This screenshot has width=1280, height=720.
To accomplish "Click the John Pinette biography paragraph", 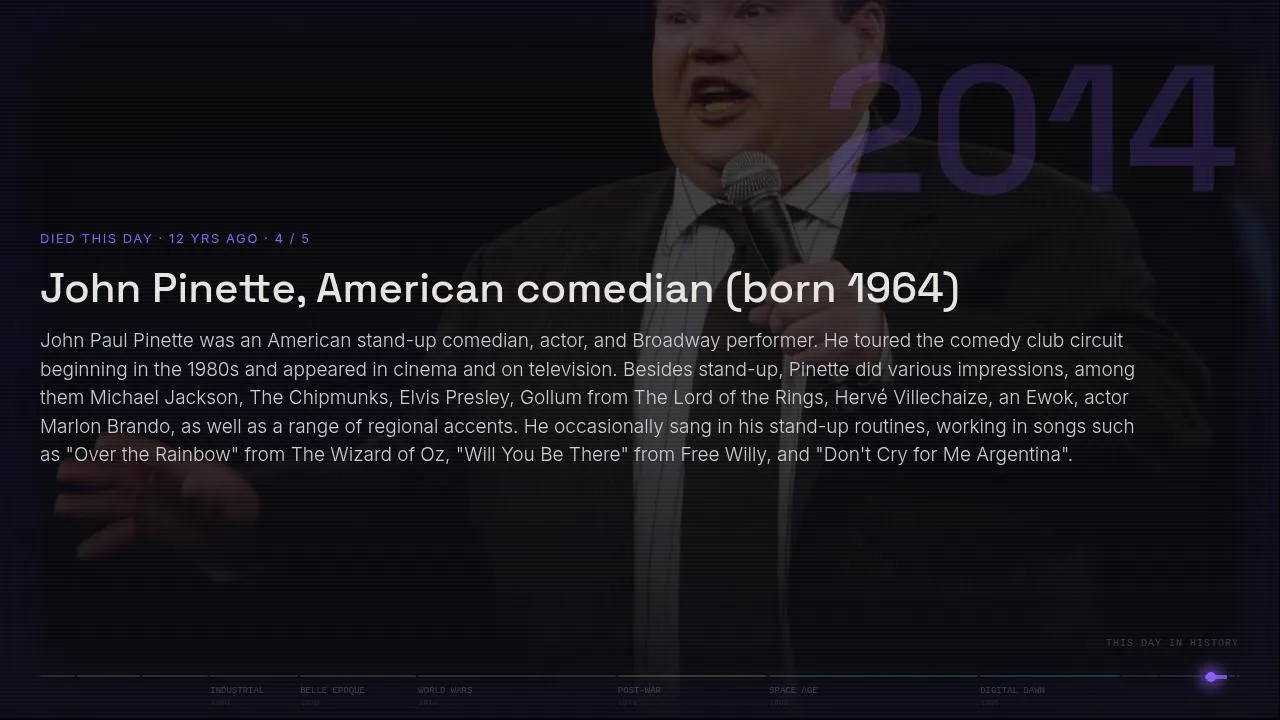I will tap(588, 397).
